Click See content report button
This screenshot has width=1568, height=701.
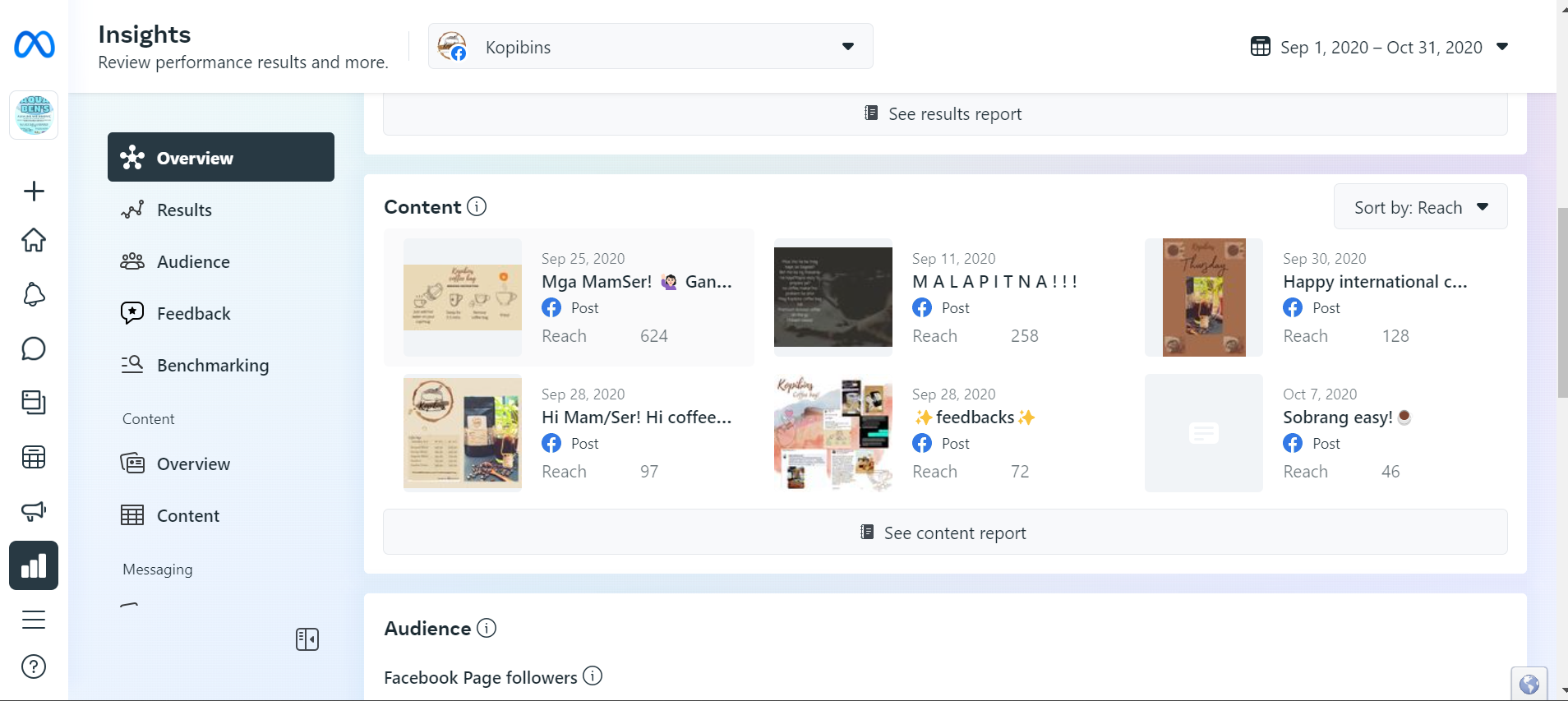tap(945, 533)
